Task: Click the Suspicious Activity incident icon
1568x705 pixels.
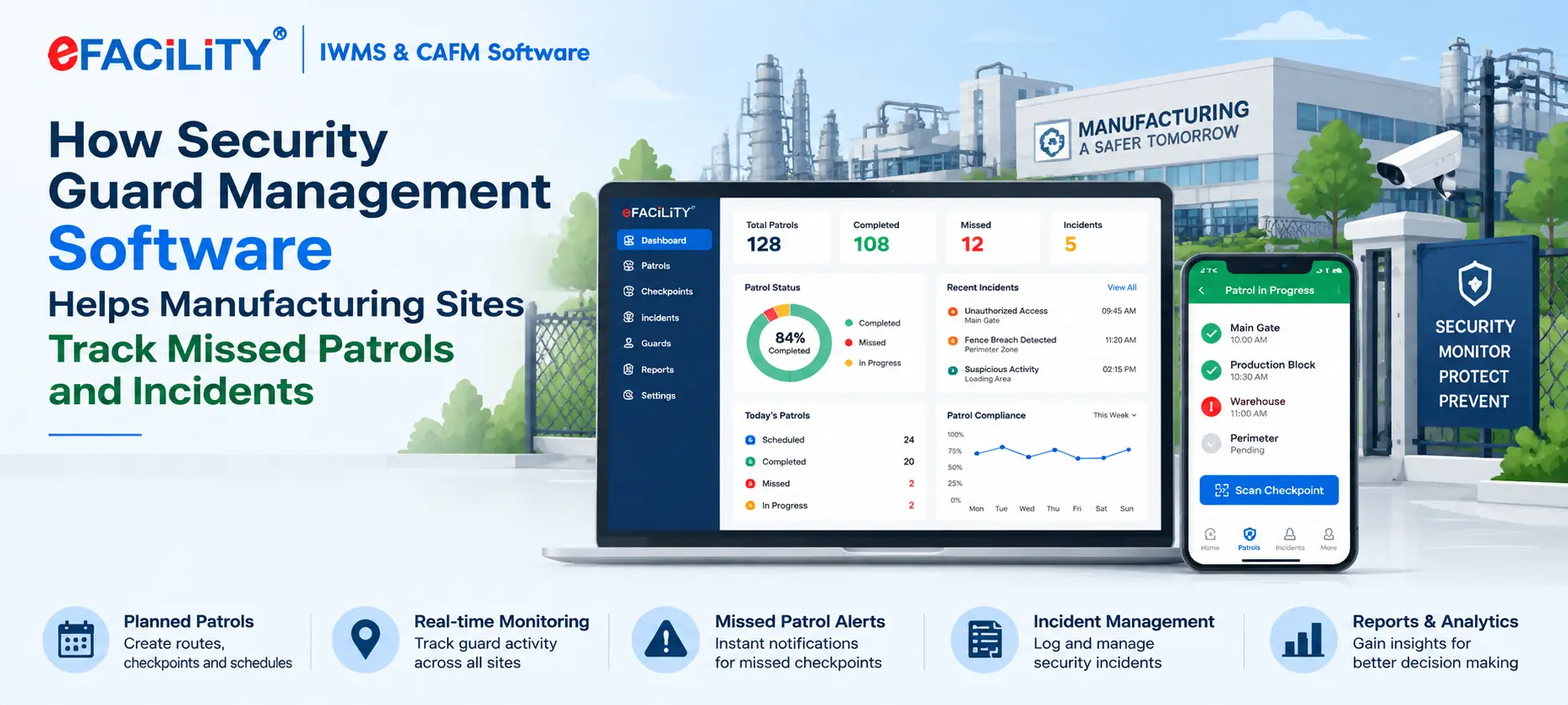Action: pyautogui.click(x=953, y=371)
